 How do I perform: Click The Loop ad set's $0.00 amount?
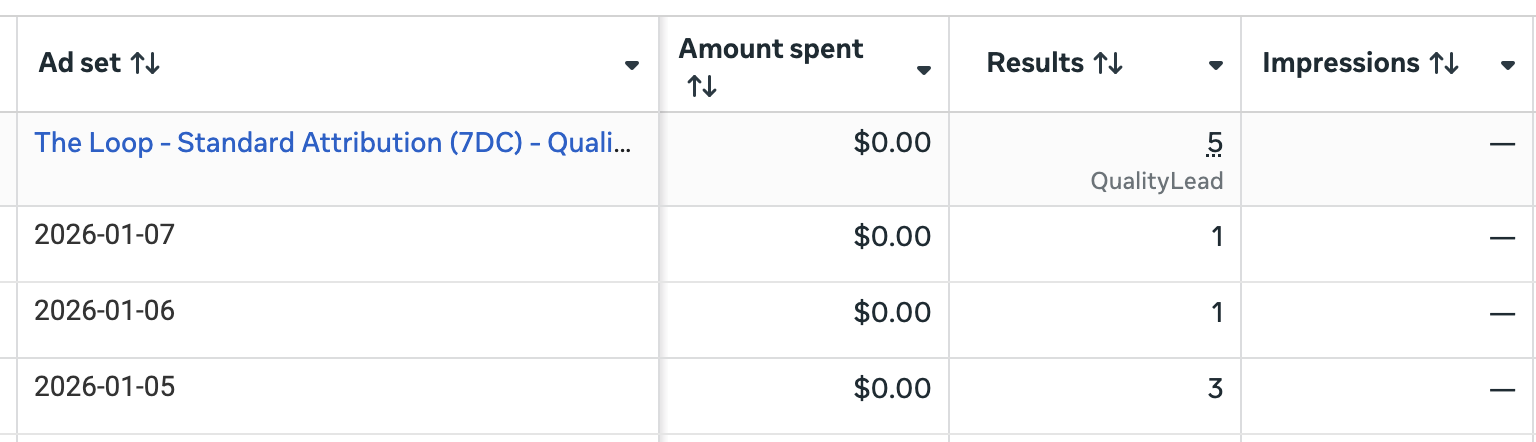[x=892, y=144]
